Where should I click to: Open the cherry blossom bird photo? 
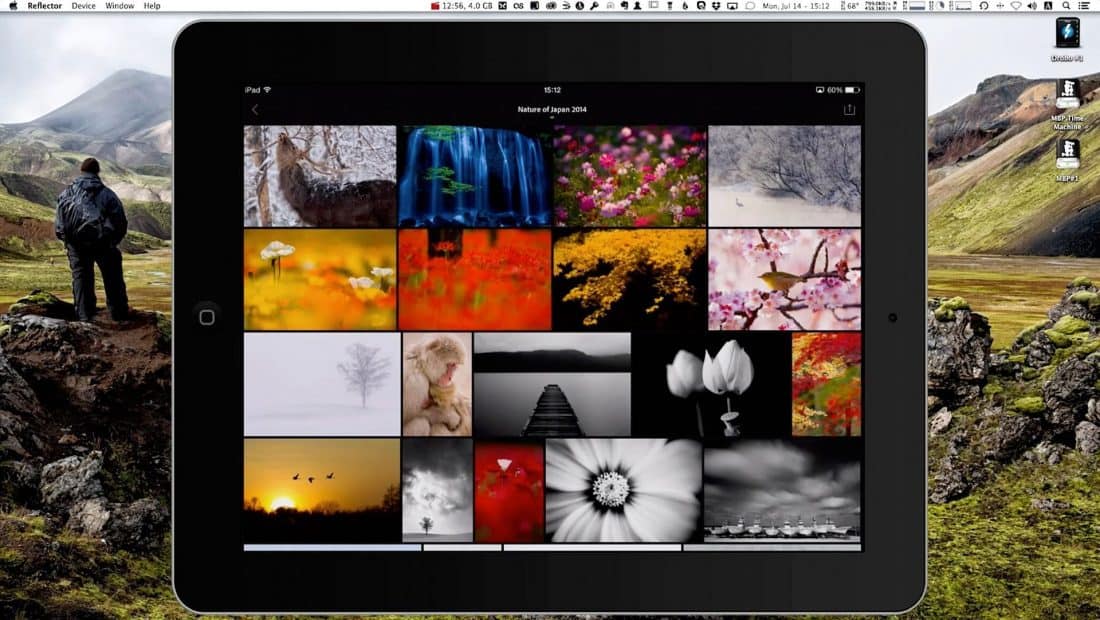click(784, 279)
